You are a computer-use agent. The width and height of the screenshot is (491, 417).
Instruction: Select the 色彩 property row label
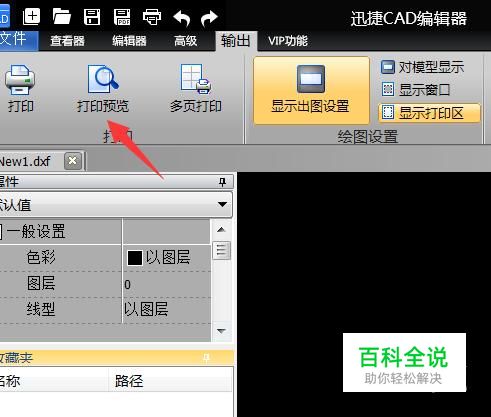click(41, 257)
